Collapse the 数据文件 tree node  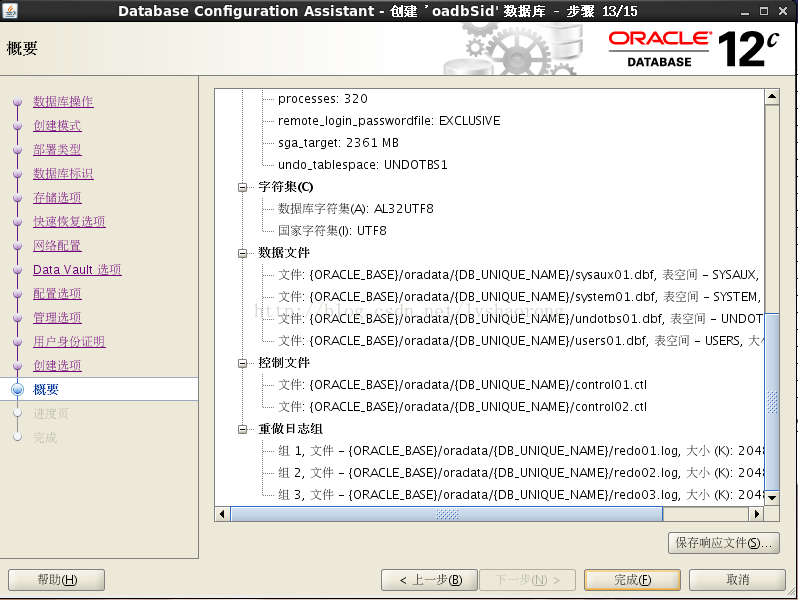(x=243, y=253)
